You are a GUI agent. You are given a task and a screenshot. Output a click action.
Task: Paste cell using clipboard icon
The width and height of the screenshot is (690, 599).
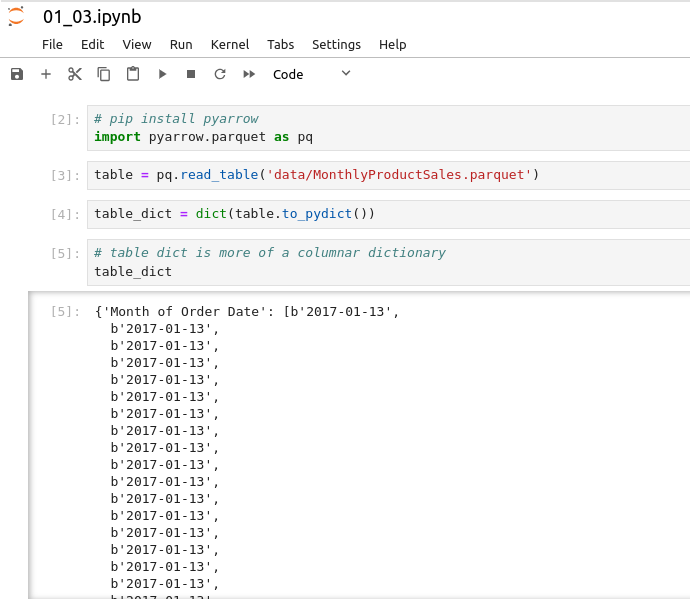coord(132,74)
